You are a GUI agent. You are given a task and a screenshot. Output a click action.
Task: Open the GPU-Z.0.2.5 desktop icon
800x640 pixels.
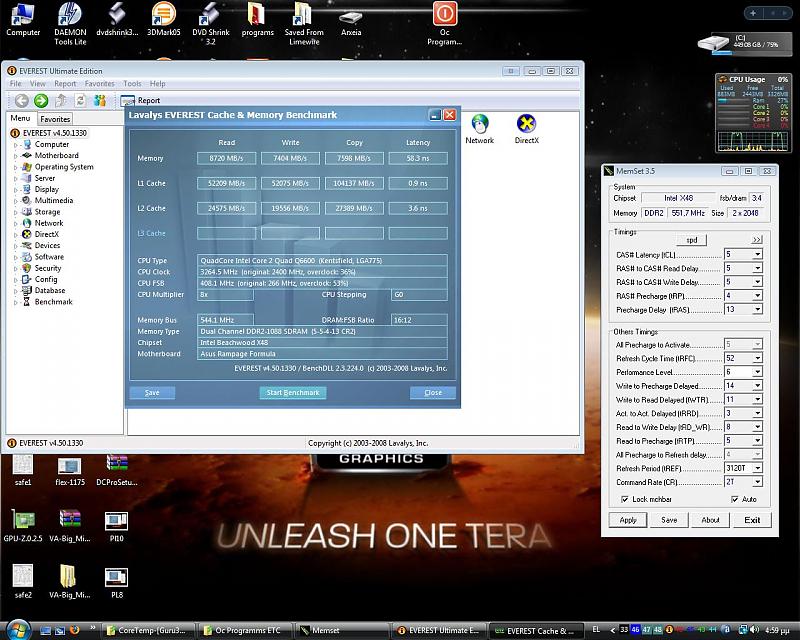[23, 526]
